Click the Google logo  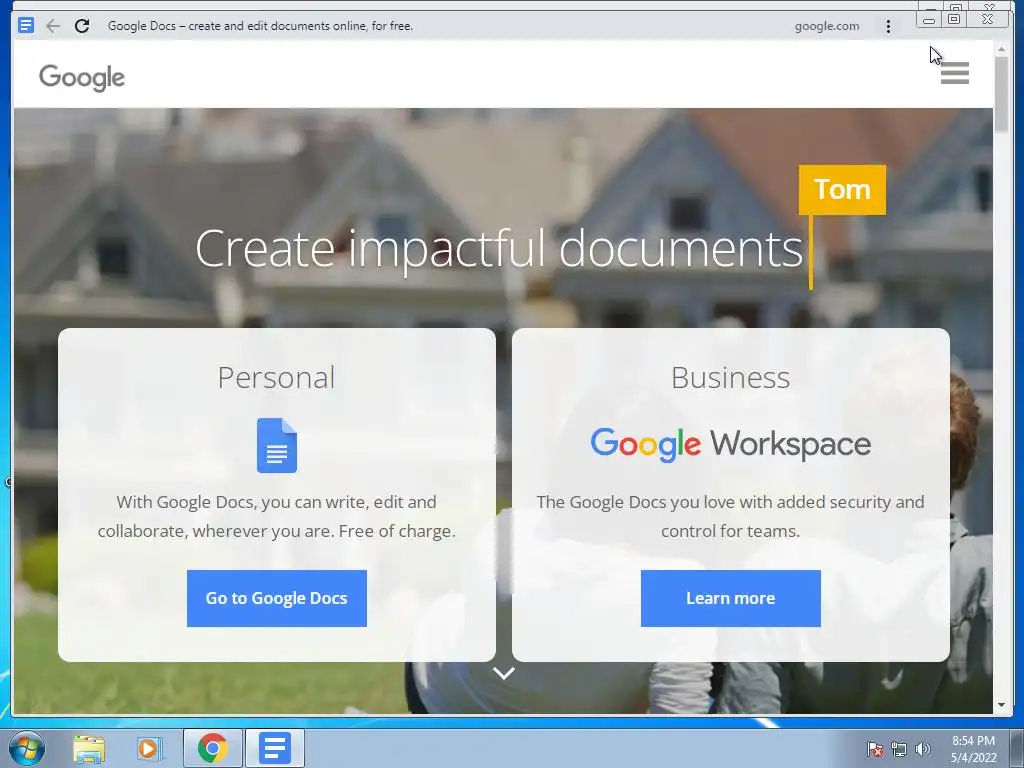coord(82,78)
